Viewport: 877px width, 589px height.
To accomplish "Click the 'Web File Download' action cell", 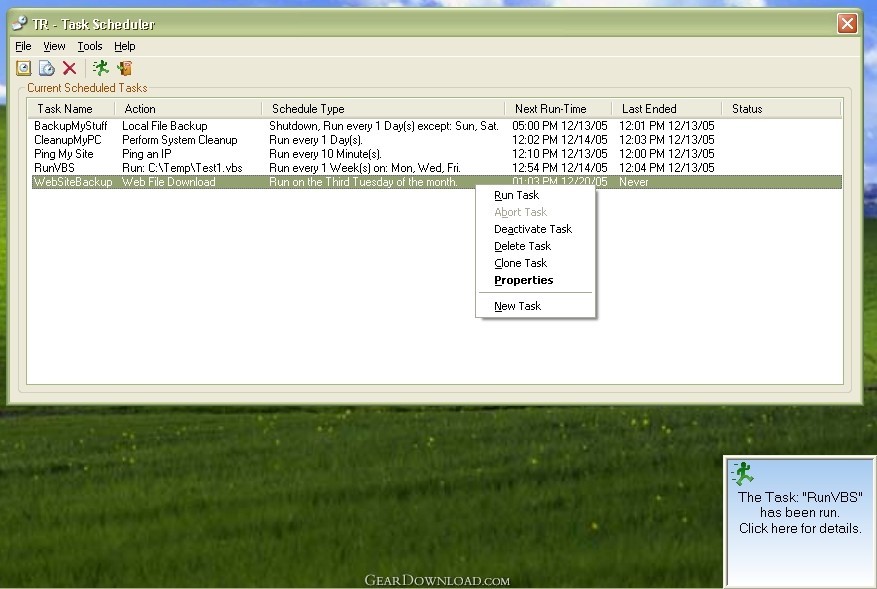I will 168,182.
